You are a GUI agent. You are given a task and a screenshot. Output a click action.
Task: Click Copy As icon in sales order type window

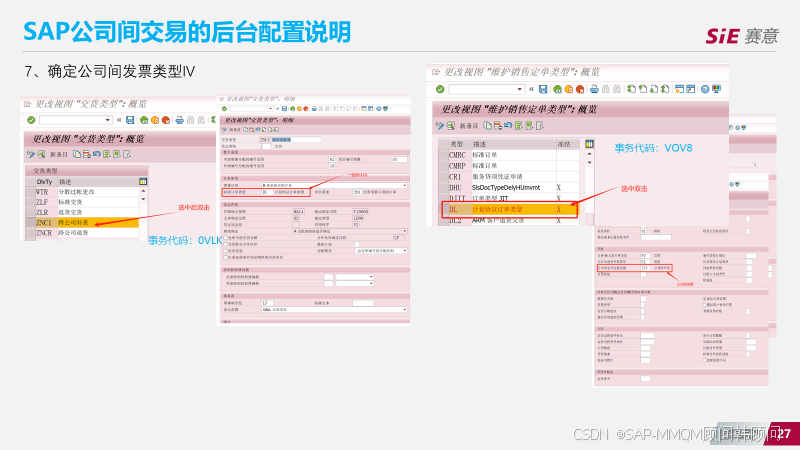point(488,125)
